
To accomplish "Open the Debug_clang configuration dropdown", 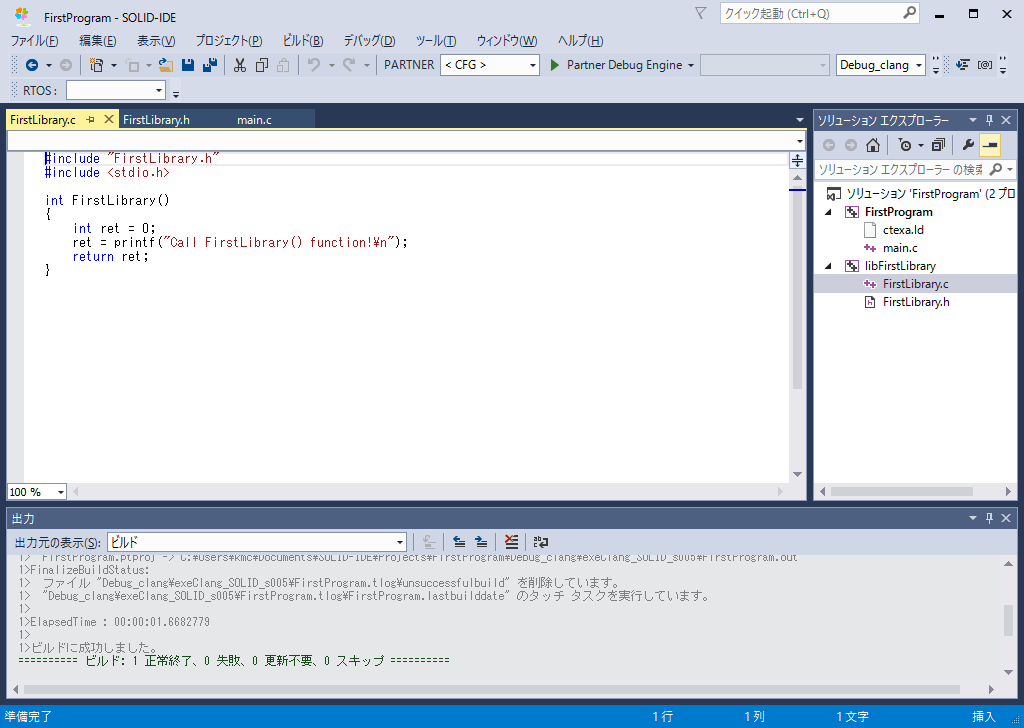I will pyautogui.click(x=881, y=65).
